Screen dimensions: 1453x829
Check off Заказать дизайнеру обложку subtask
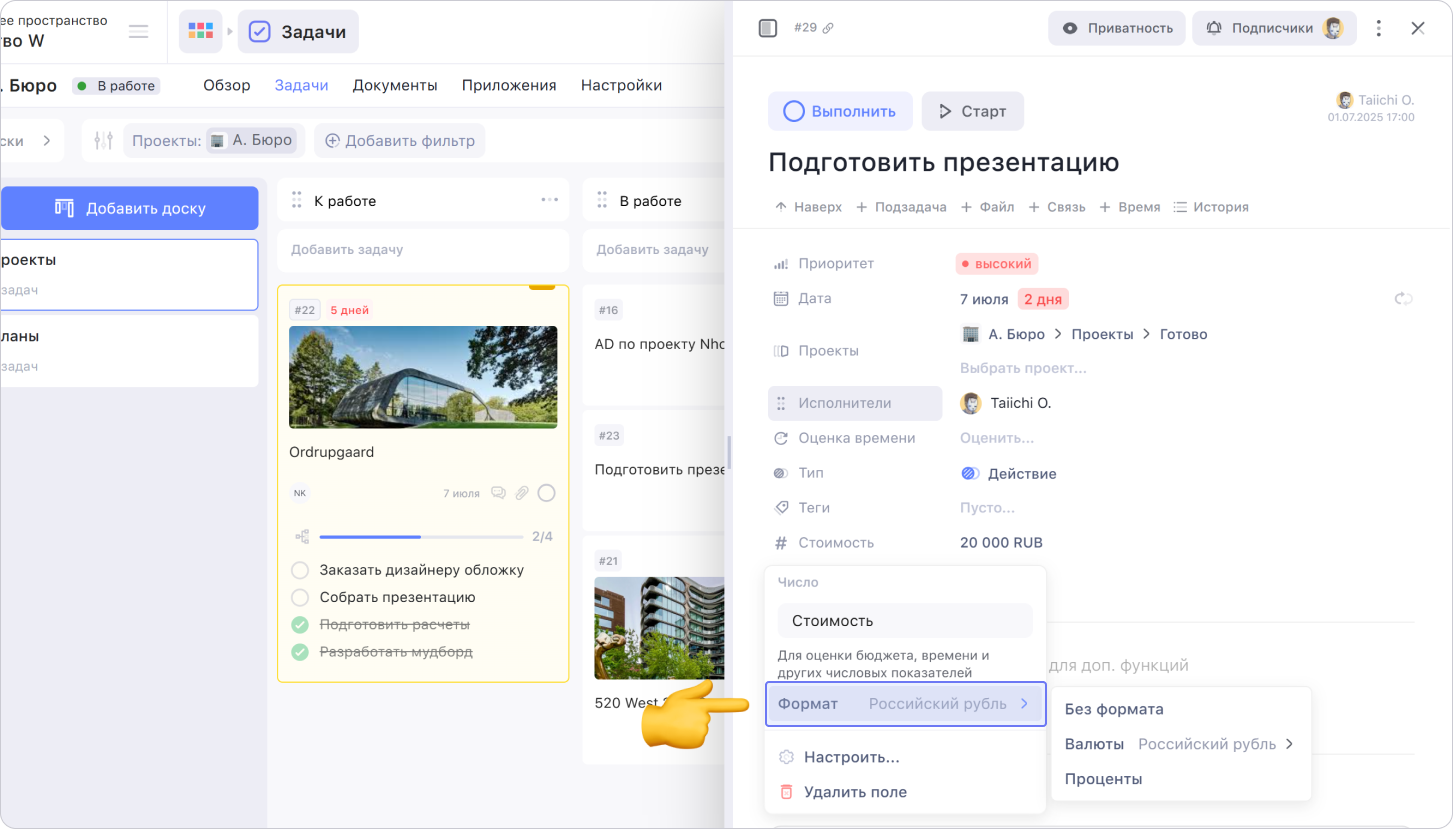[299, 570]
